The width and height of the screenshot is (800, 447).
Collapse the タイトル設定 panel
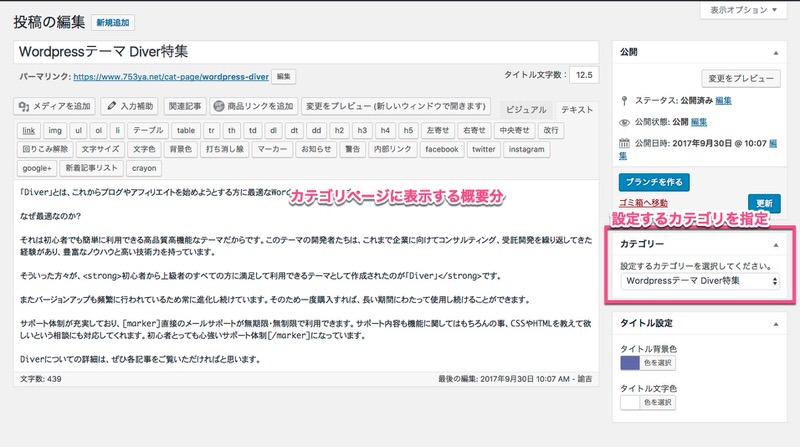(x=776, y=324)
